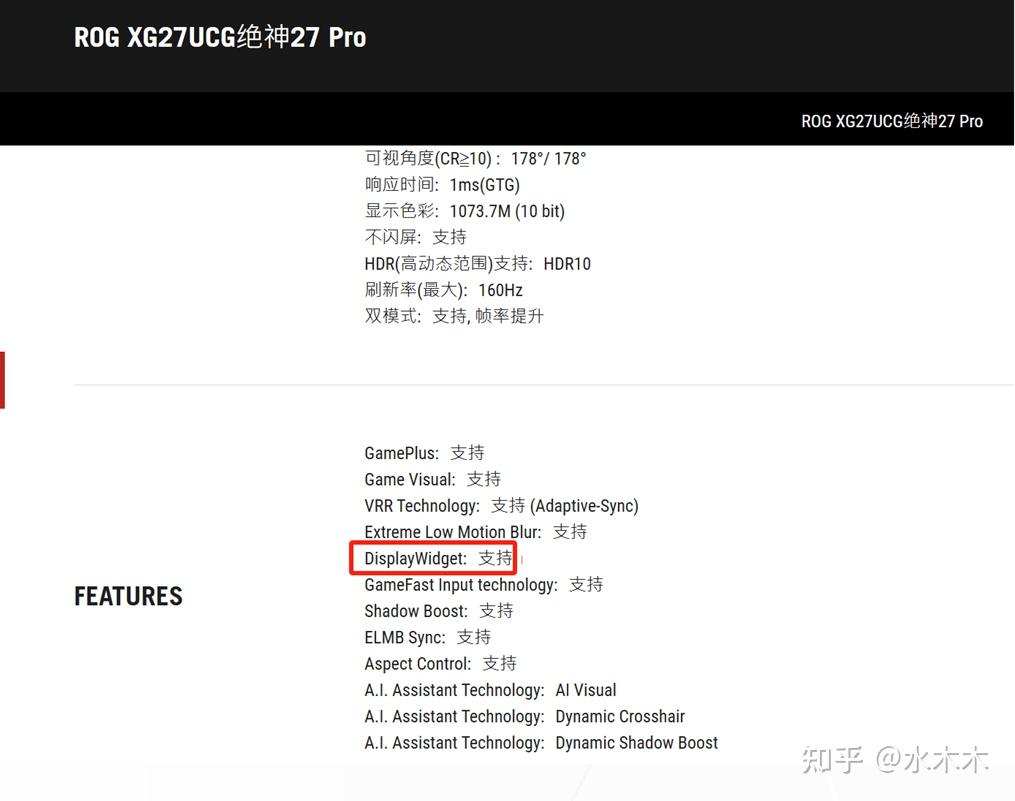Click the Extreme Low Motion Blur spec
The height and width of the screenshot is (801, 1015).
[x=470, y=531]
